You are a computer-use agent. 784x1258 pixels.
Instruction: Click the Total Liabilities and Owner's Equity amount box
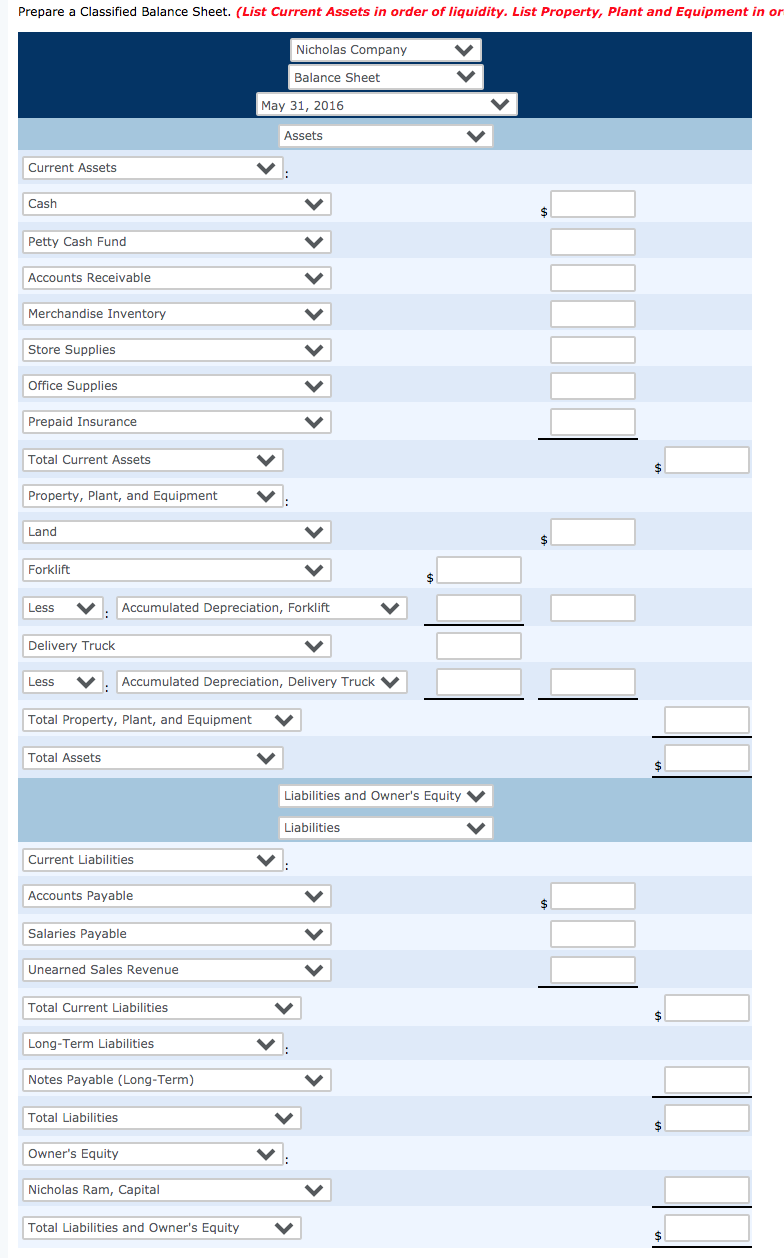(707, 1227)
